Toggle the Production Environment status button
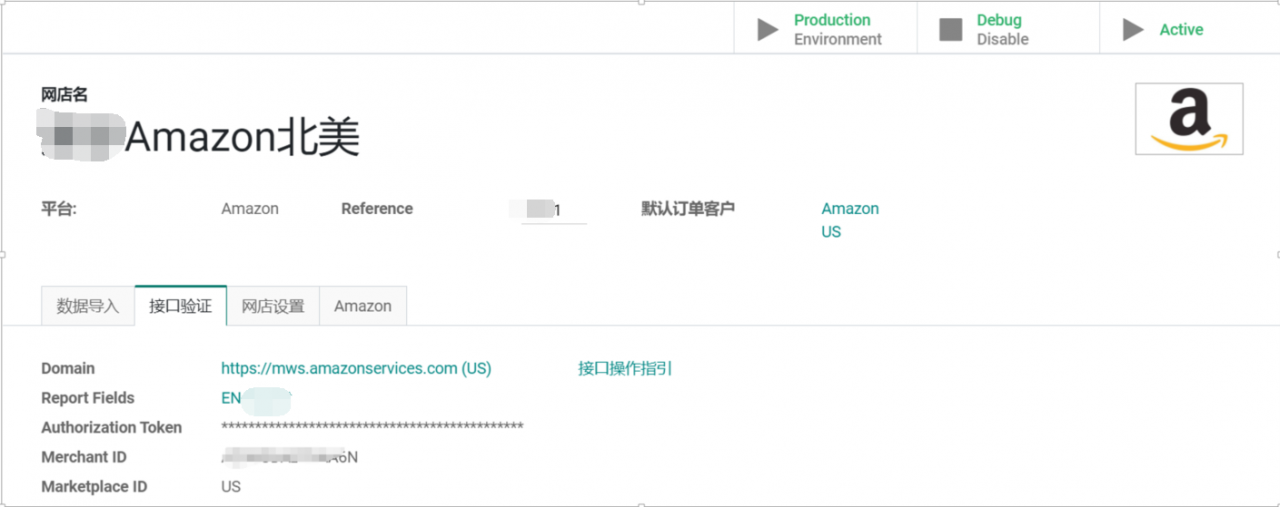 [x=825, y=29]
